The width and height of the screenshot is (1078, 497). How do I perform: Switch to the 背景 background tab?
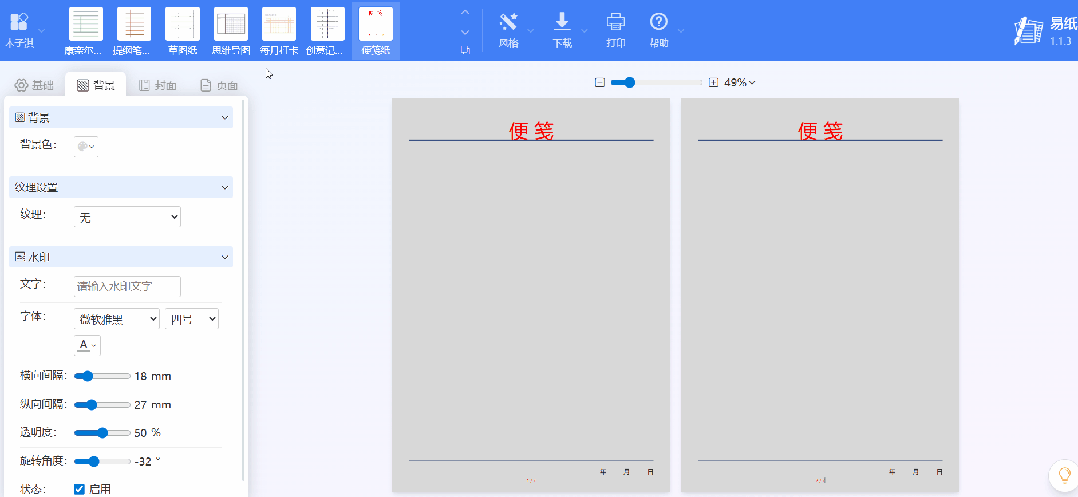click(x=96, y=85)
